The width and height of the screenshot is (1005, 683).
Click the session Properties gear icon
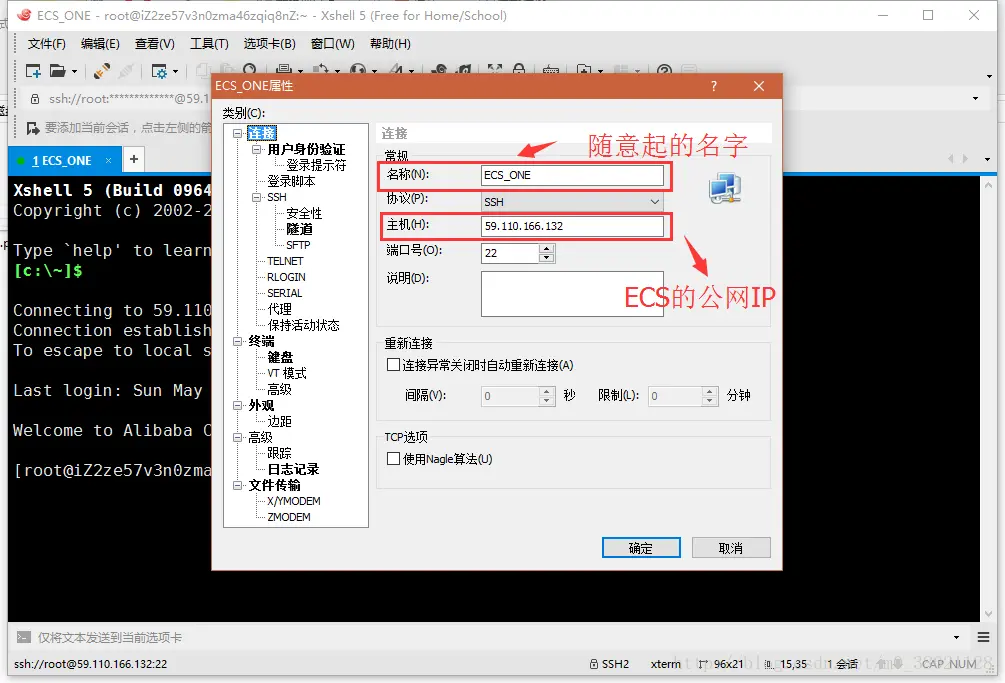pyautogui.click(x=158, y=71)
